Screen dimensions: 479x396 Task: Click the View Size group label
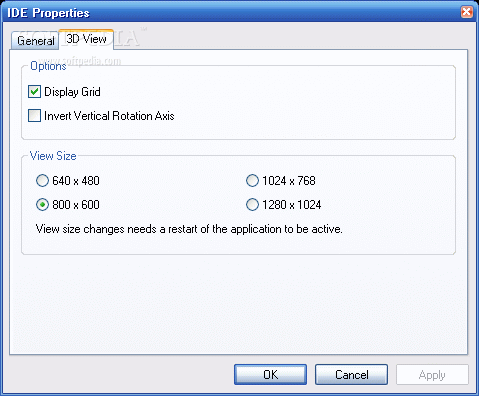click(53, 156)
